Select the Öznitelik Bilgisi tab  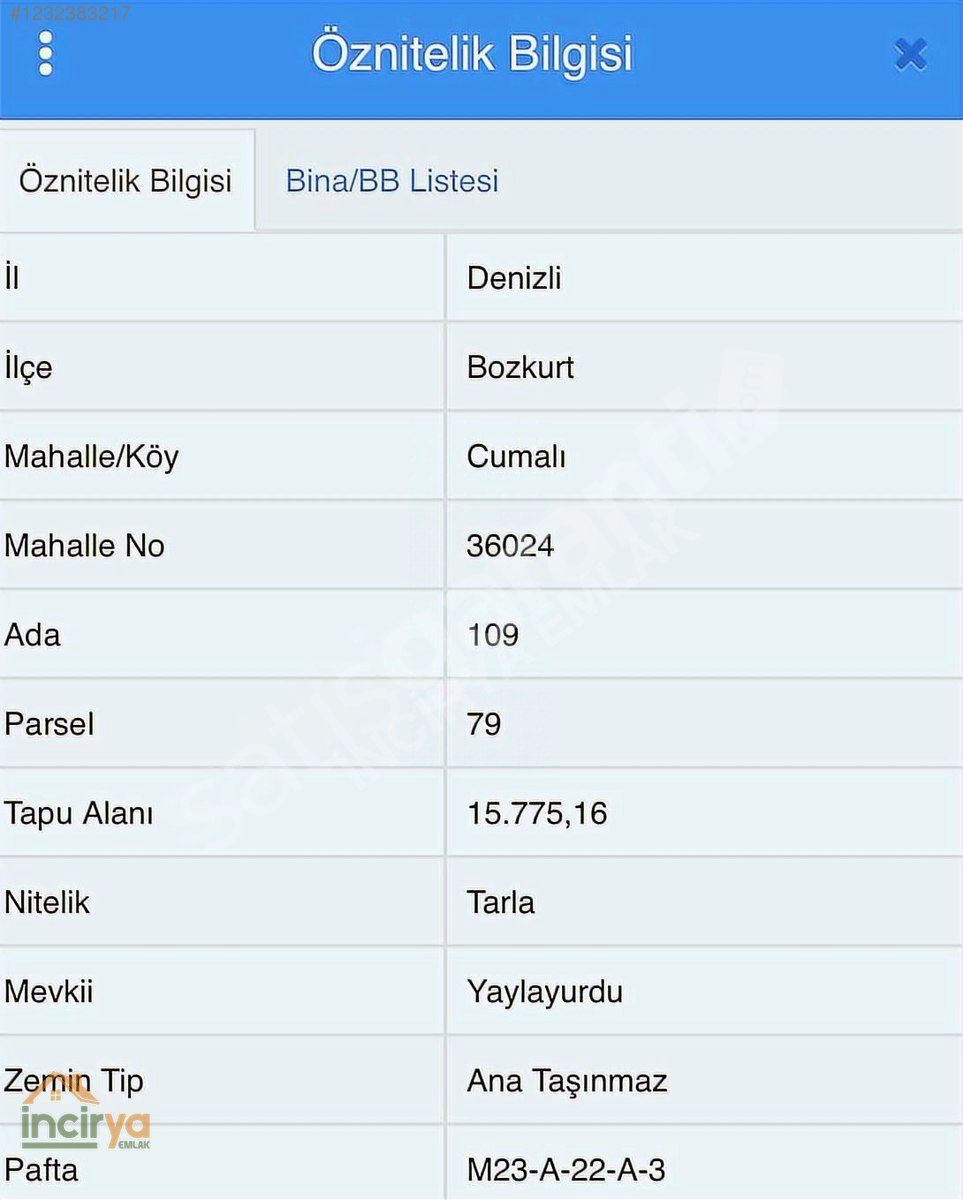pyautogui.click(x=126, y=181)
